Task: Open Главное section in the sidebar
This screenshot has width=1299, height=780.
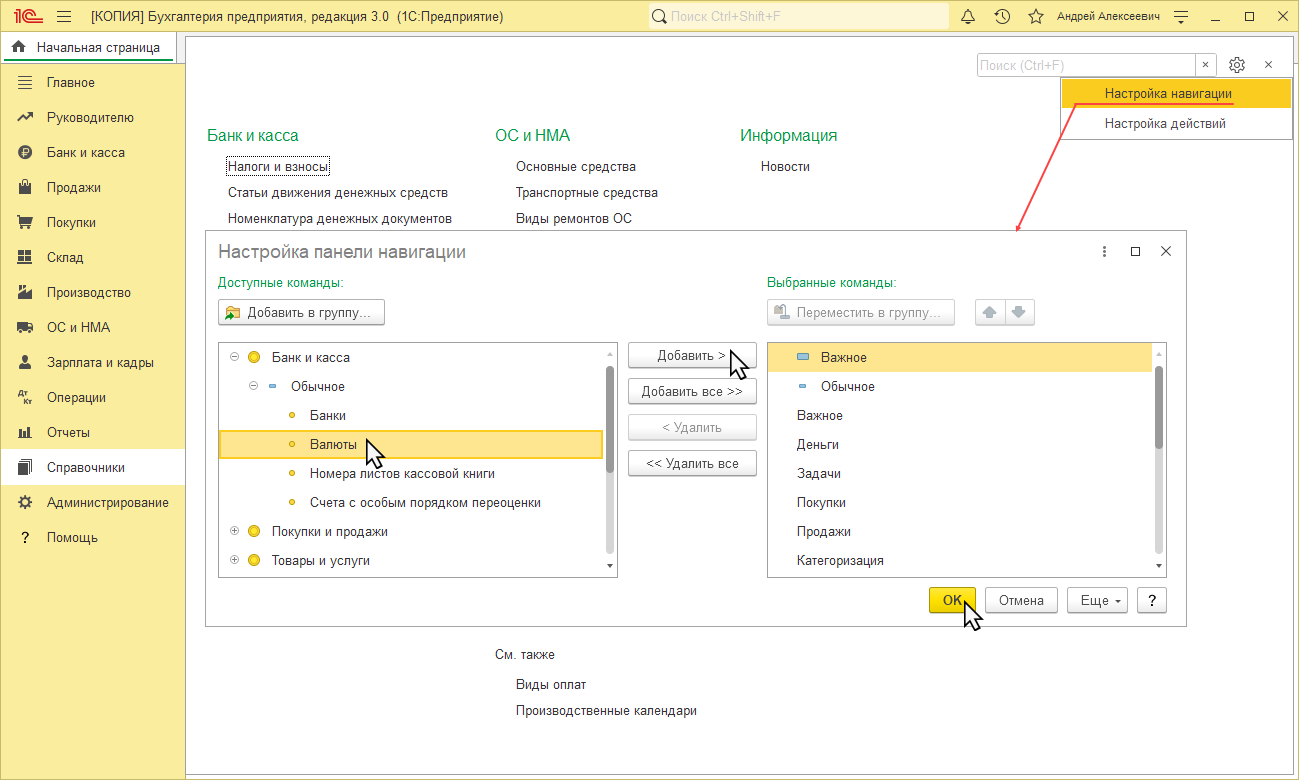Action: coord(92,82)
